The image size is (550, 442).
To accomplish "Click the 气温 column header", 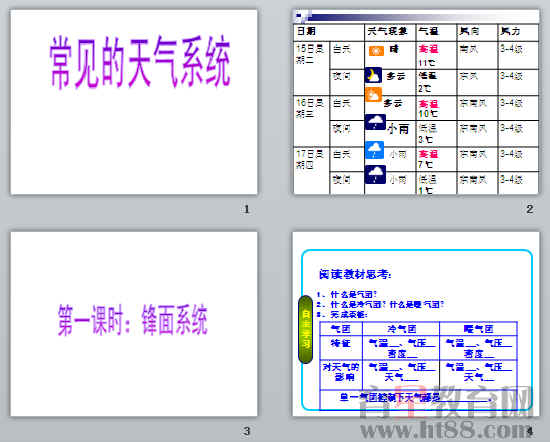I will pos(436,33).
